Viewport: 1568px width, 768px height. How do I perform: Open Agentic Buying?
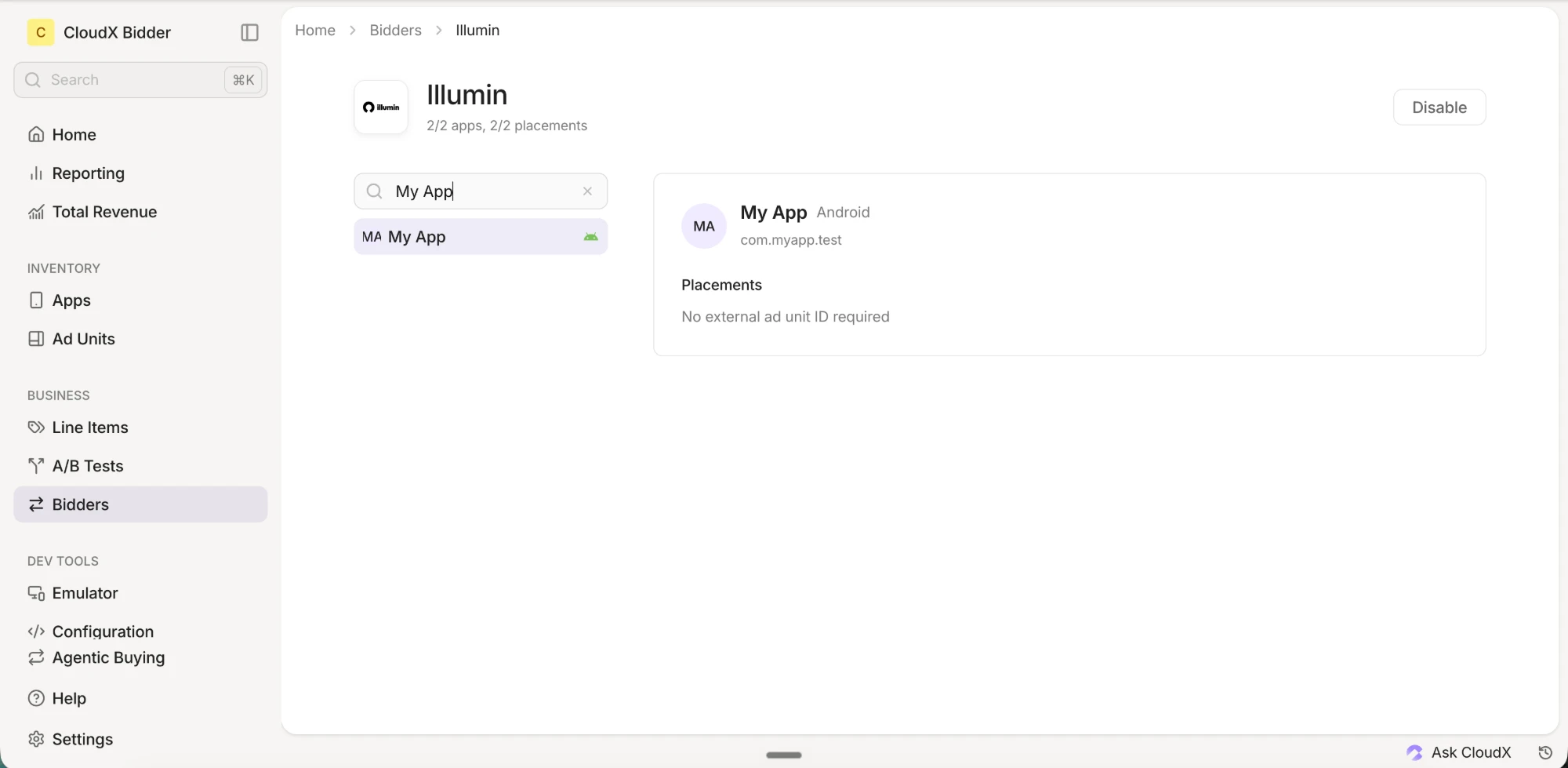tap(140, 657)
